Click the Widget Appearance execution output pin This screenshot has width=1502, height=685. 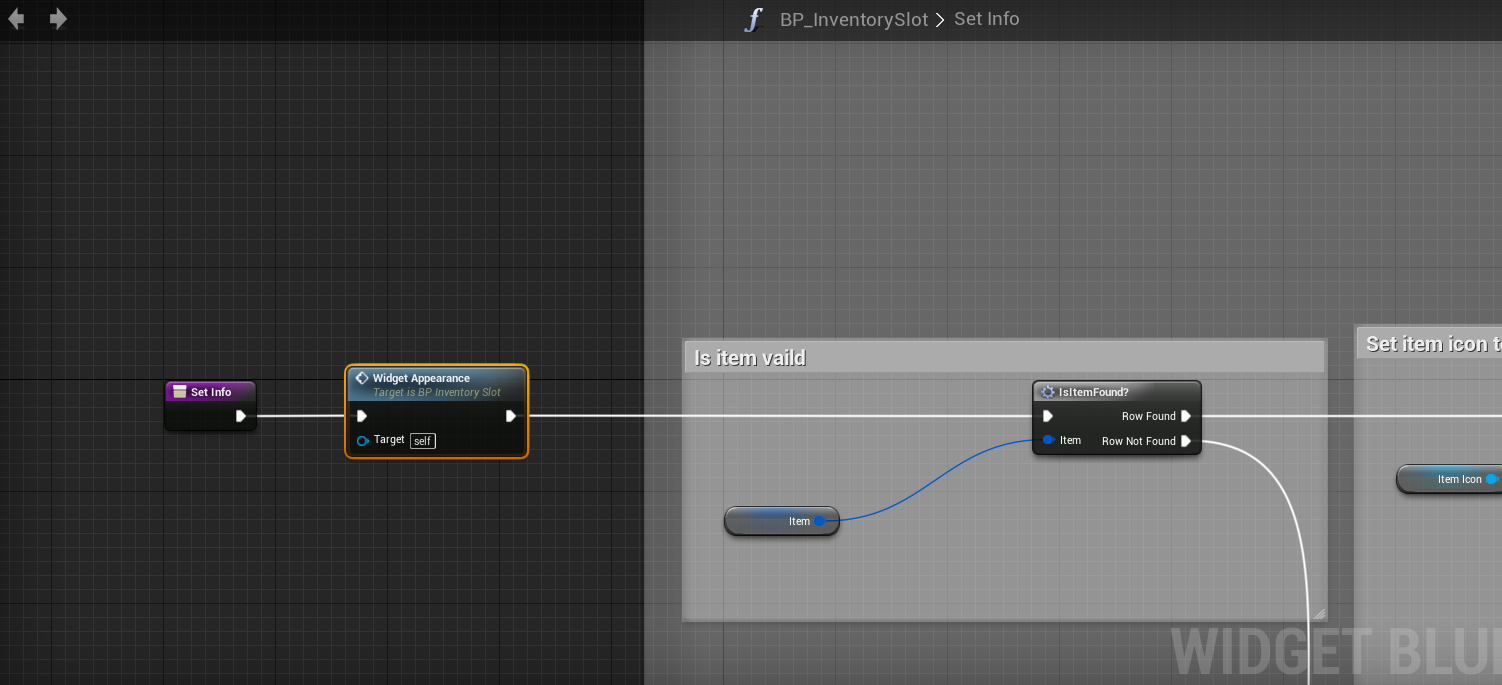[511, 416]
